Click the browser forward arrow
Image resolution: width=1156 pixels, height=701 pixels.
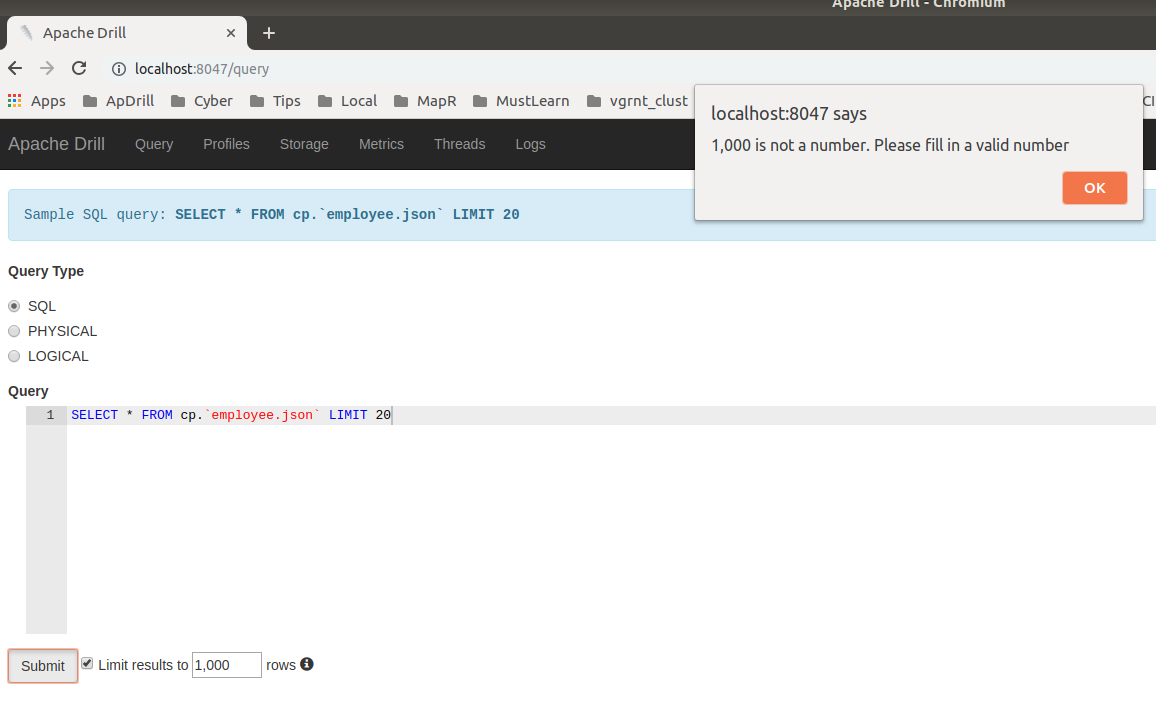pos(47,69)
